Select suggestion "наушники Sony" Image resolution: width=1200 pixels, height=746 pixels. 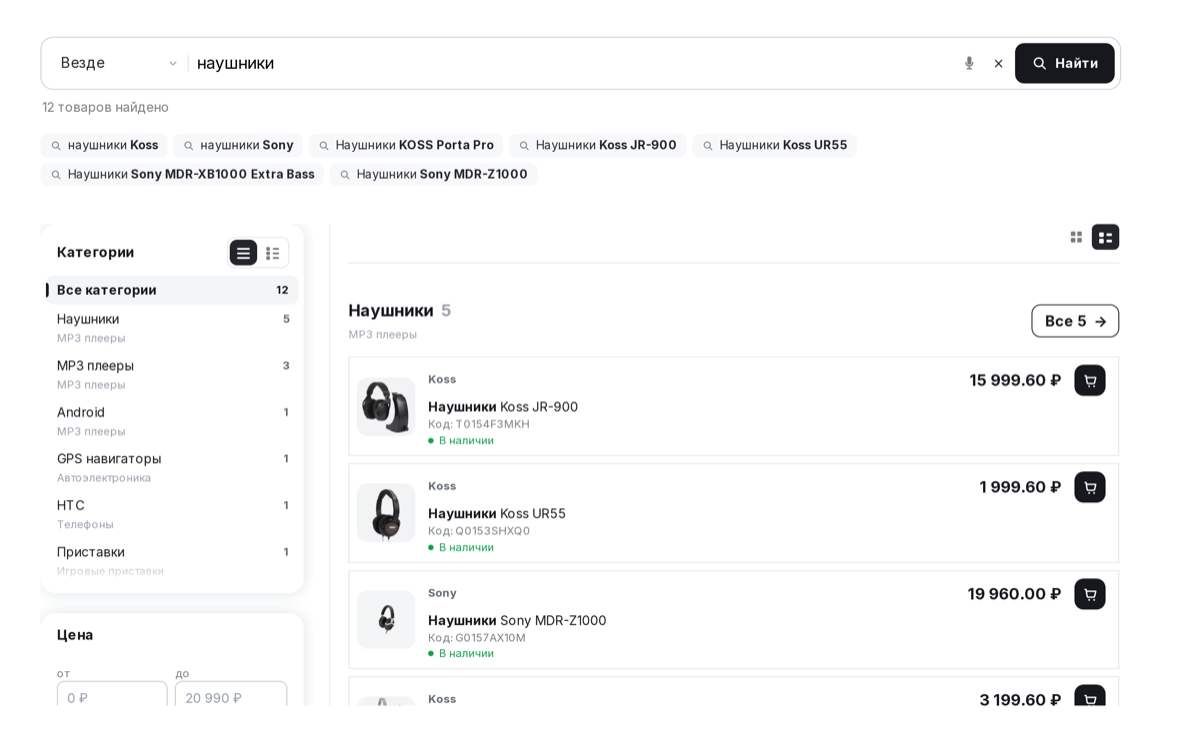coord(238,145)
